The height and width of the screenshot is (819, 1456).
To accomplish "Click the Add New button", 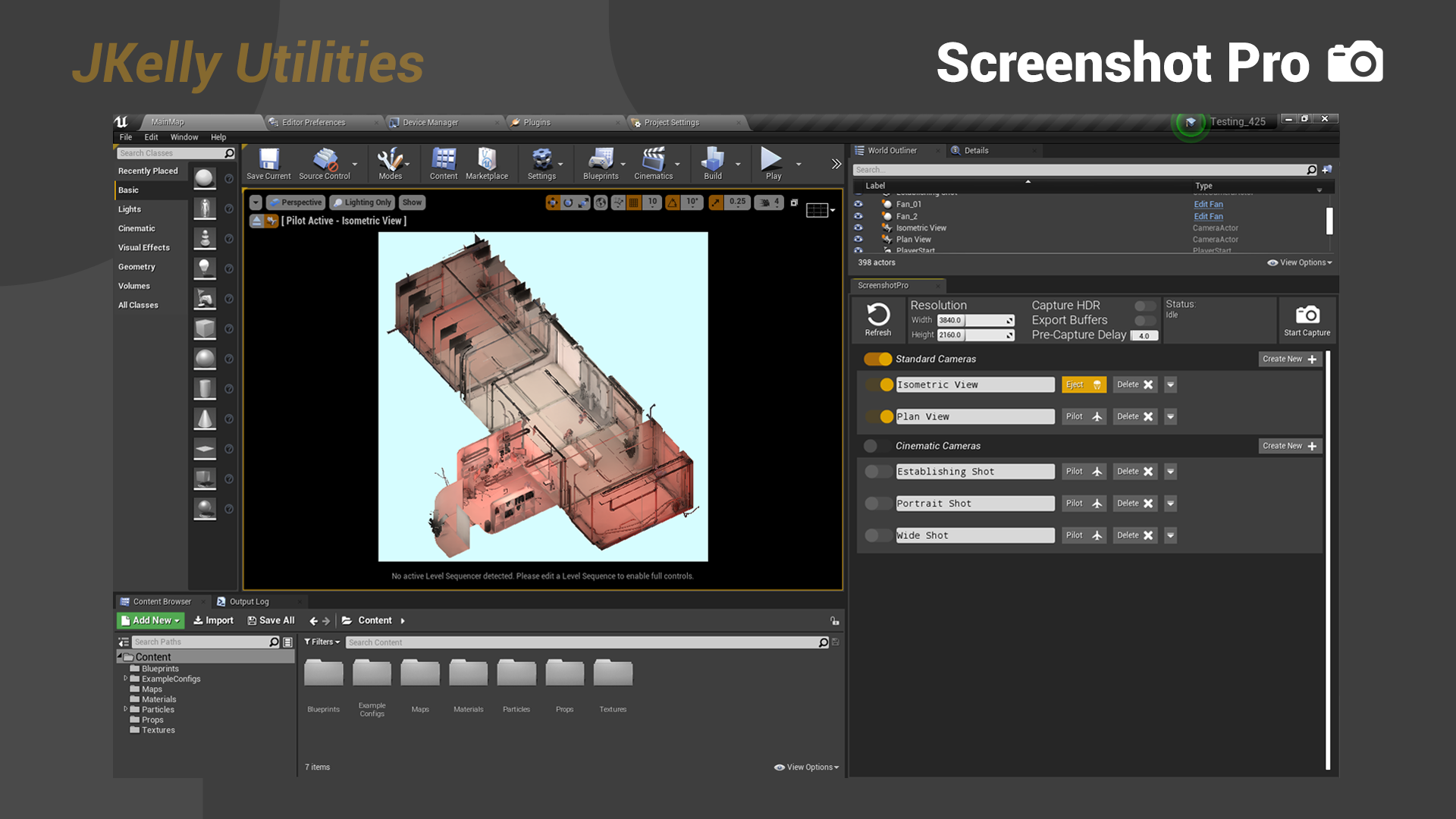I will [x=150, y=620].
